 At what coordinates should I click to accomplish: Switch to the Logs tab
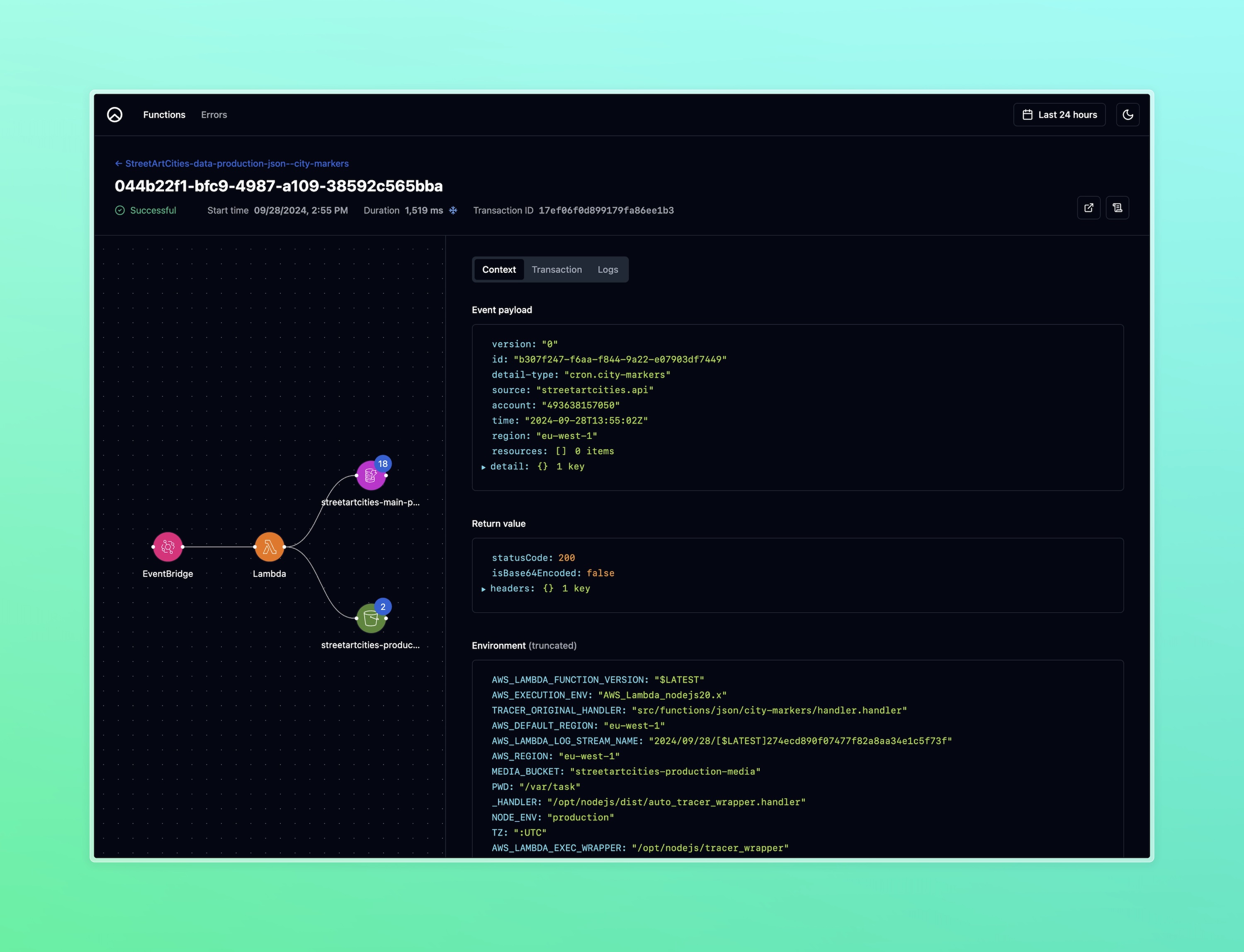point(607,270)
